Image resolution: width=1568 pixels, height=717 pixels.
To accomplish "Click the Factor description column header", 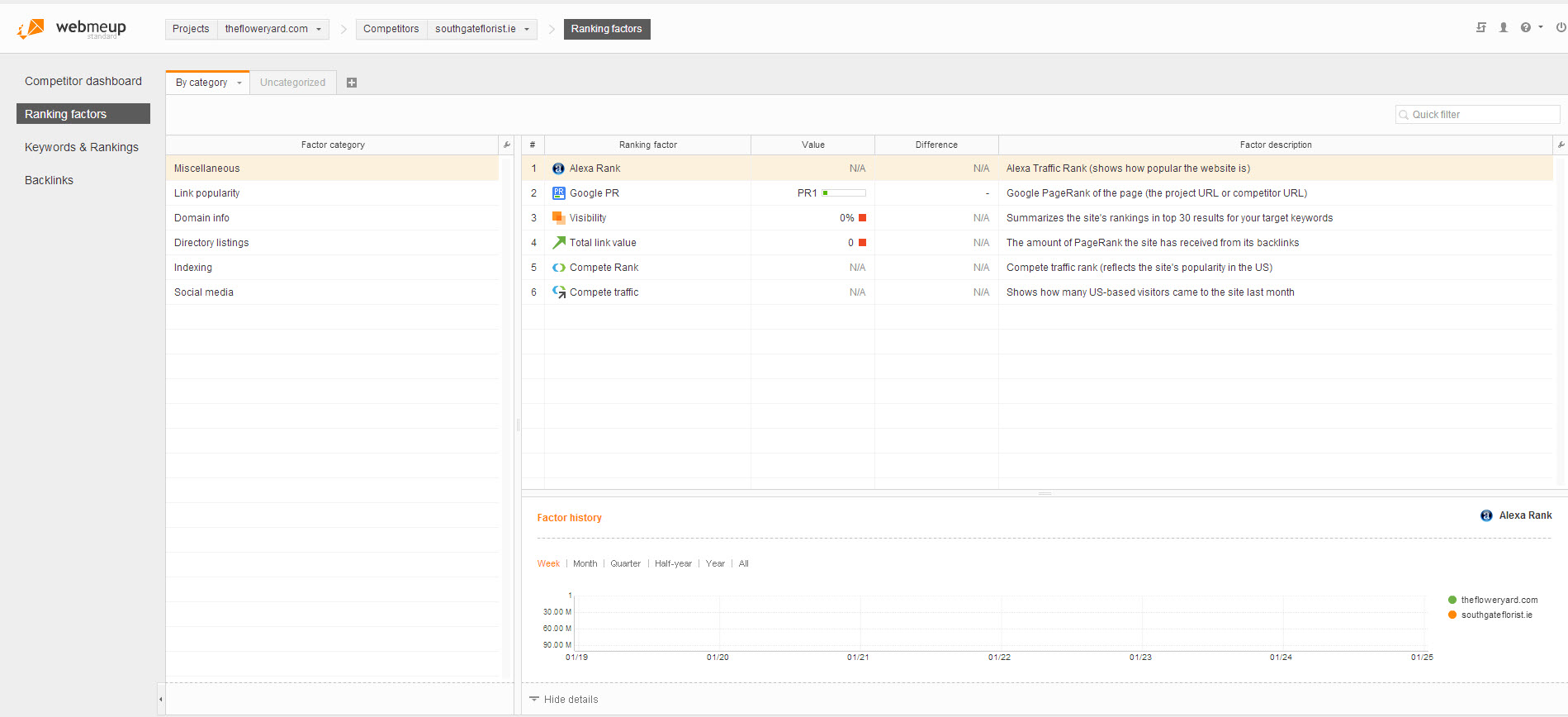I will pos(1276,145).
